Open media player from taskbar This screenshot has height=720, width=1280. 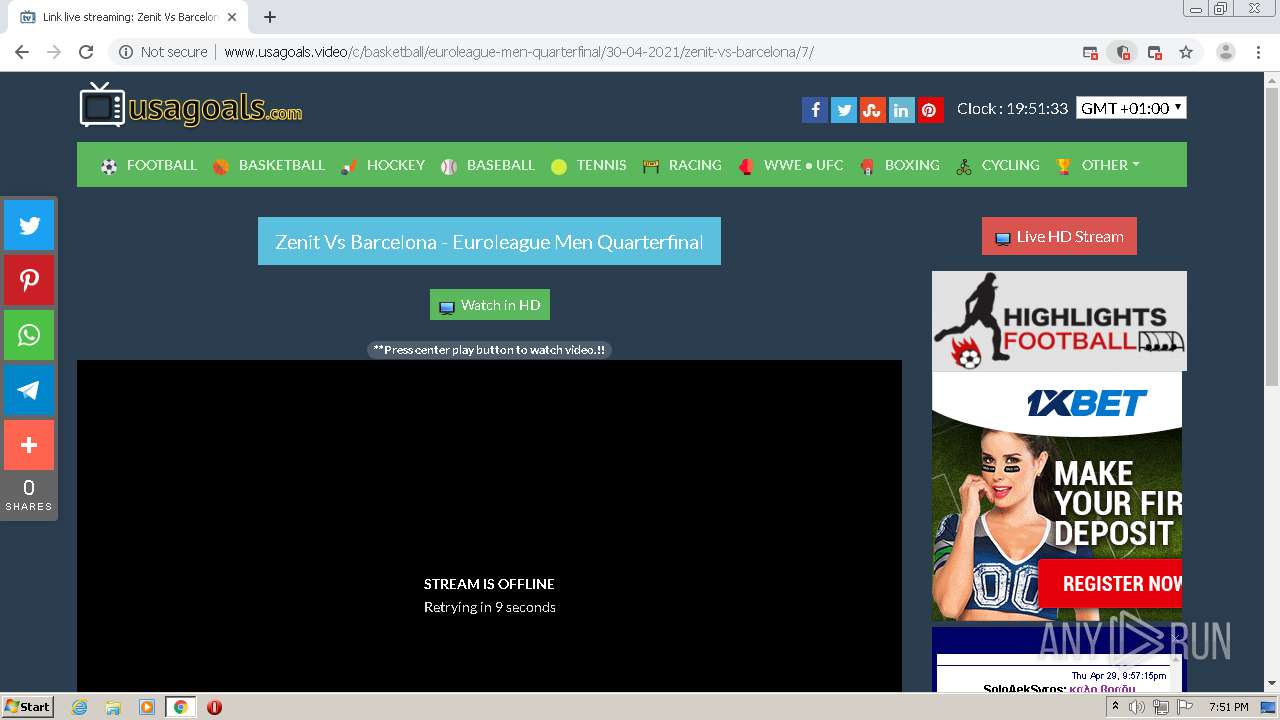[x=146, y=707]
